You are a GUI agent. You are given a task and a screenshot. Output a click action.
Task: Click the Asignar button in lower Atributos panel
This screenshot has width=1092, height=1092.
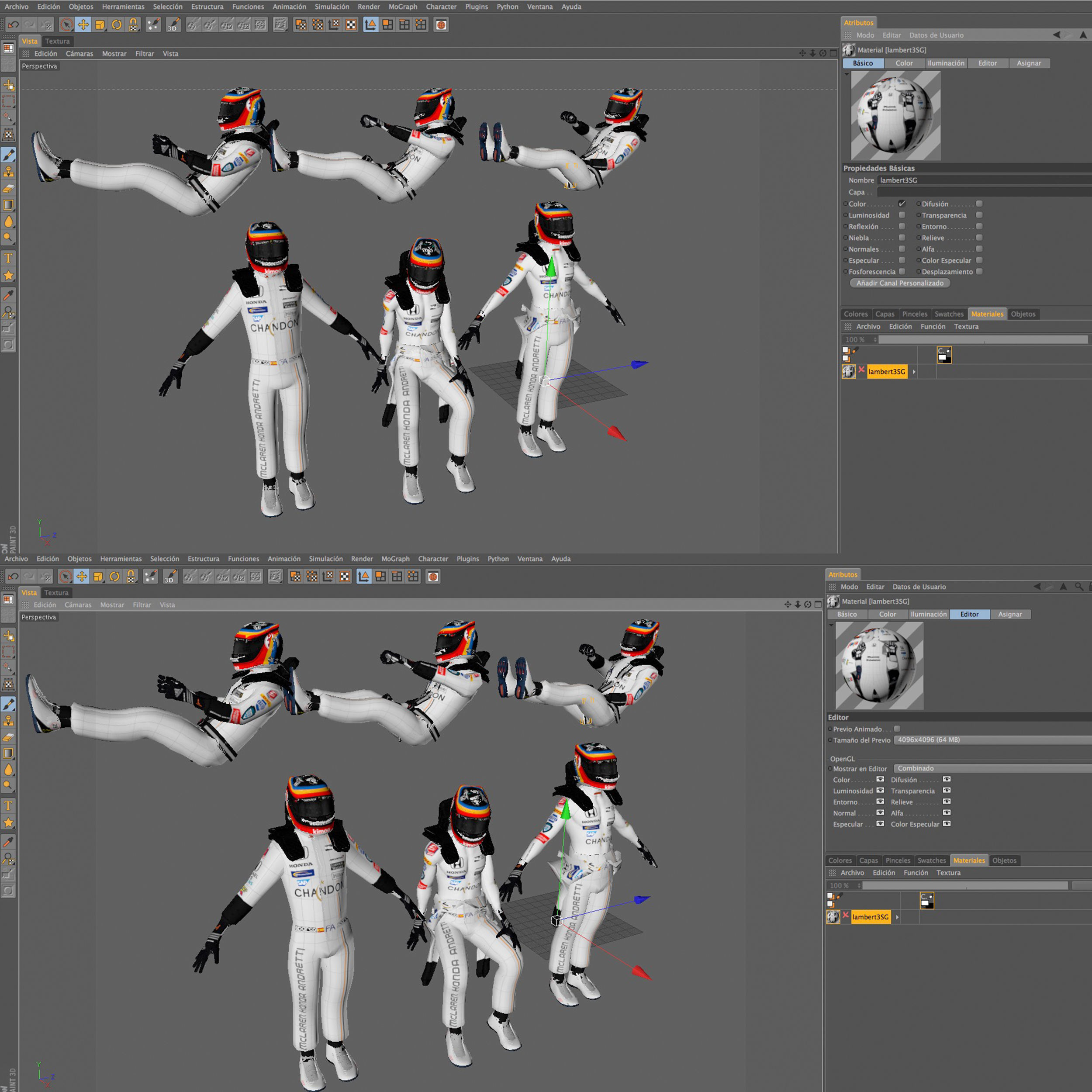point(1009,615)
